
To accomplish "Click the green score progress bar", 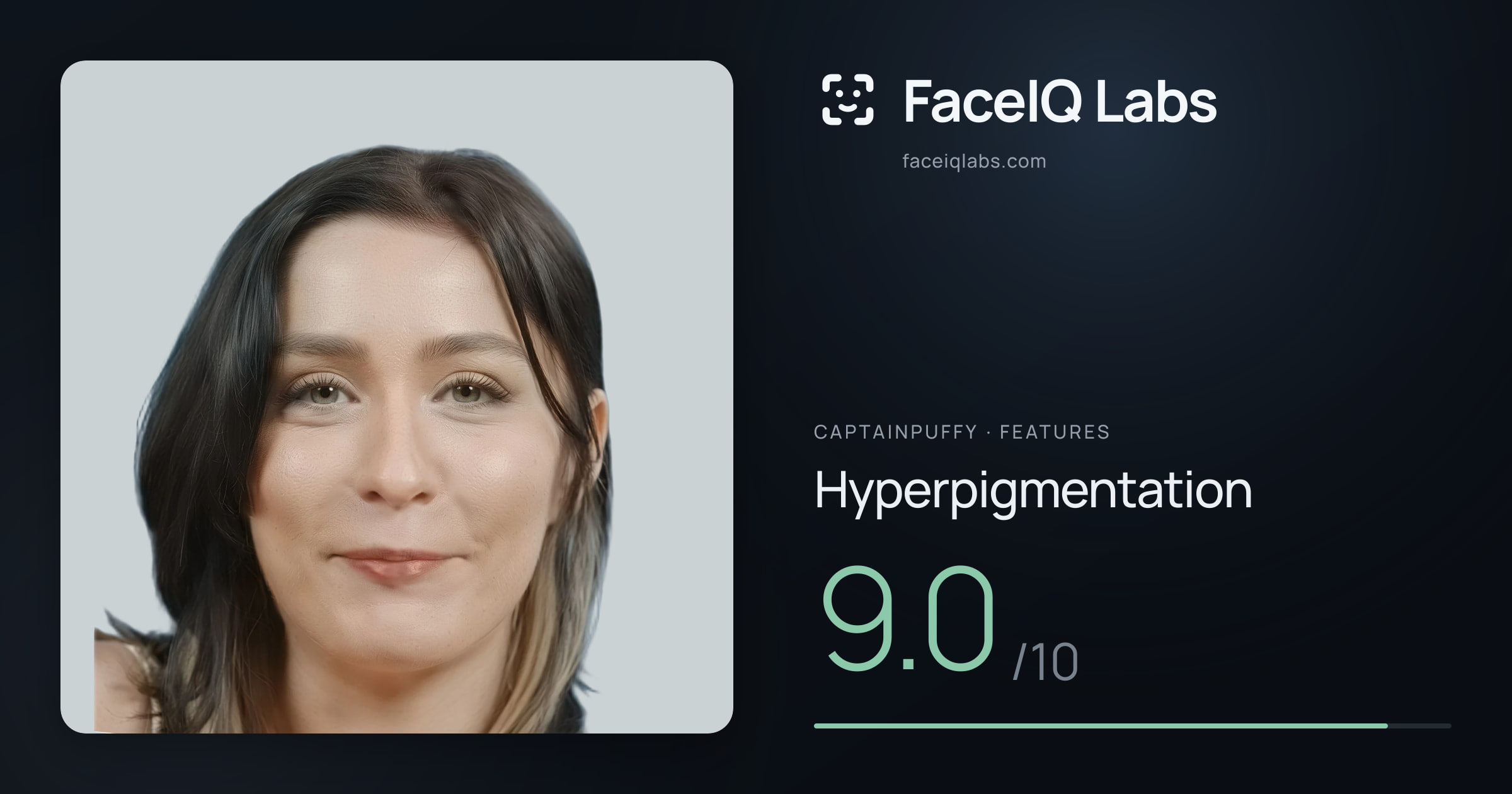I will (1132, 726).
